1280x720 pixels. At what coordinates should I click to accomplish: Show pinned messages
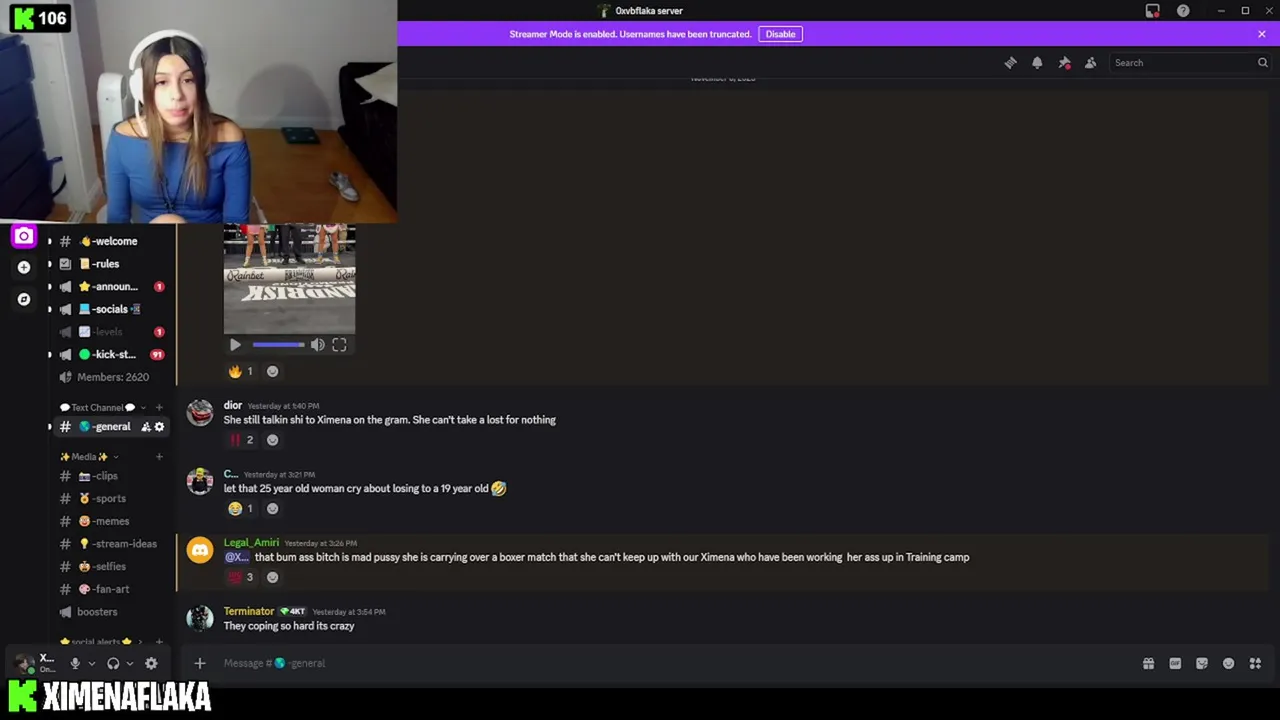[x=1064, y=63]
